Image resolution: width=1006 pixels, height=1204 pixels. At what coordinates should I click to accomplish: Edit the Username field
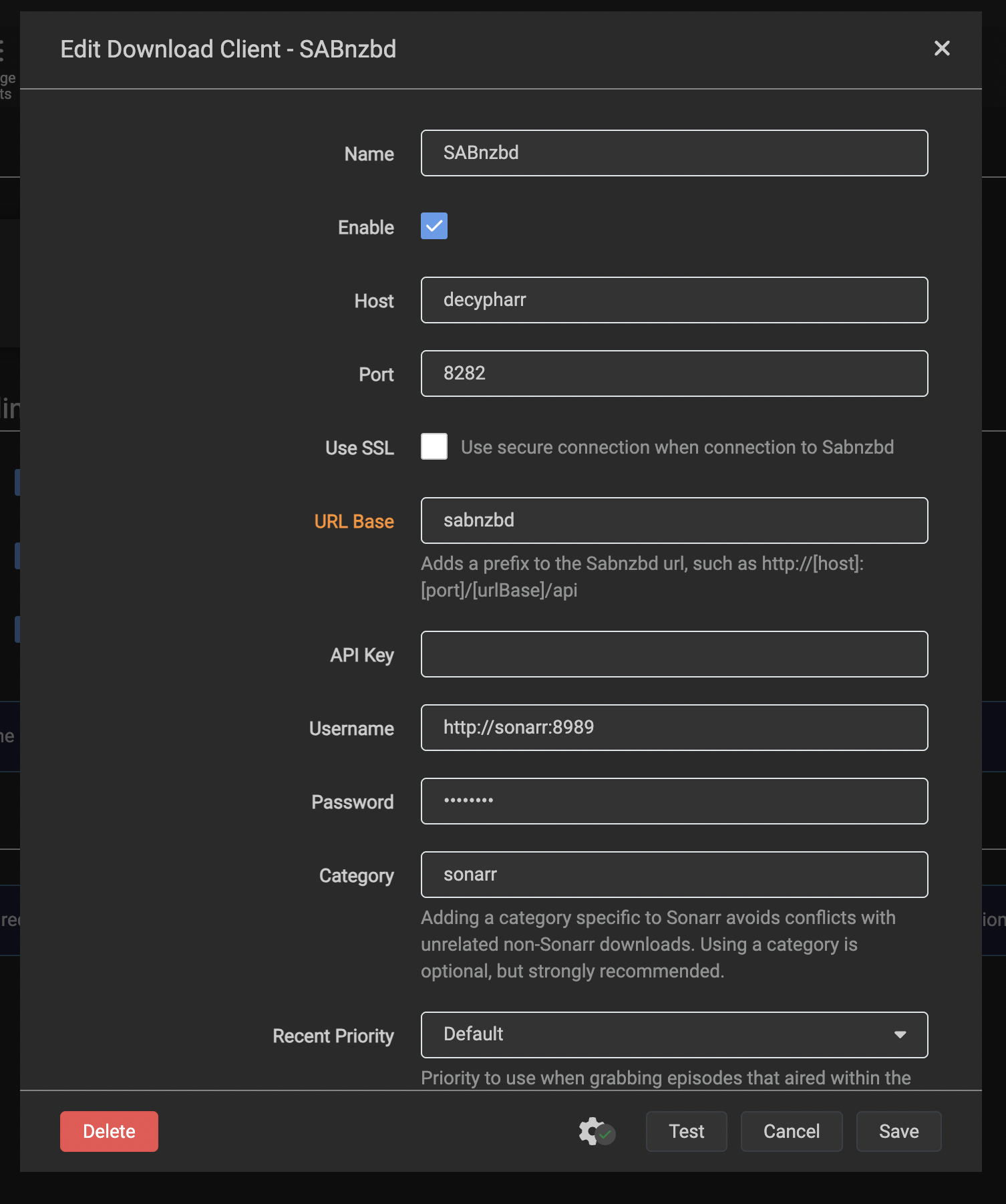pos(674,728)
